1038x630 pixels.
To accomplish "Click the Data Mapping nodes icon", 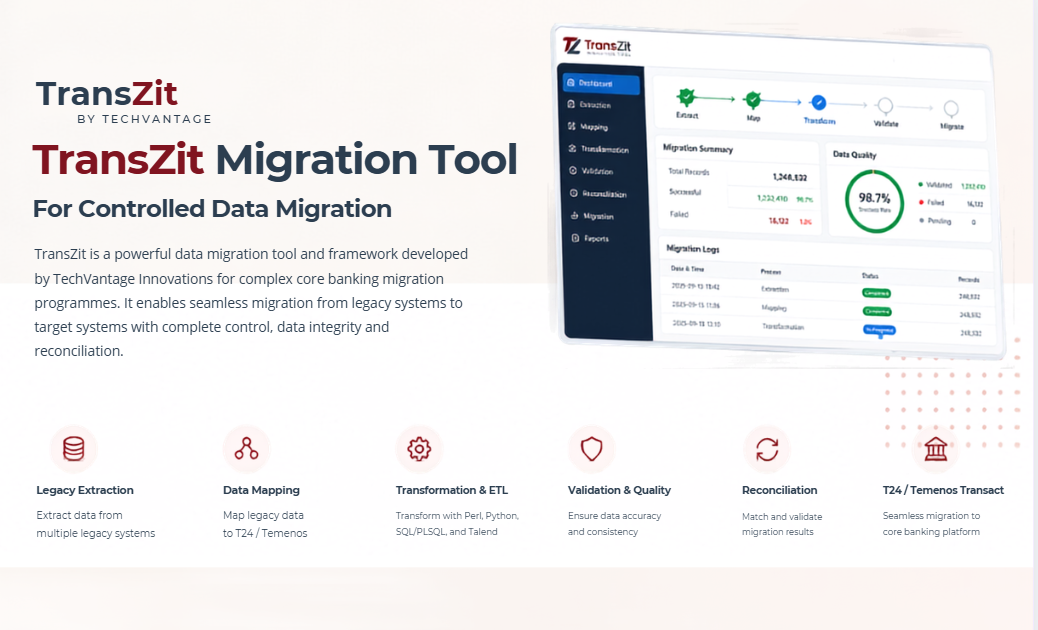I will [x=246, y=449].
